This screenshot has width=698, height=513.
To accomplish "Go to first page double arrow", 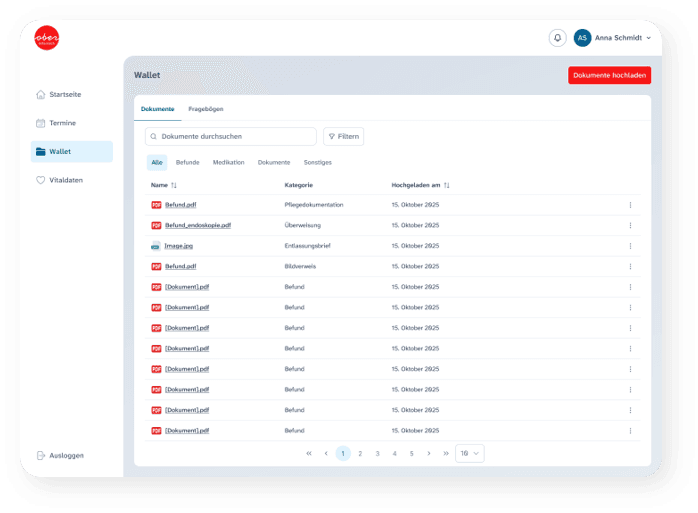I will point(309,453).
